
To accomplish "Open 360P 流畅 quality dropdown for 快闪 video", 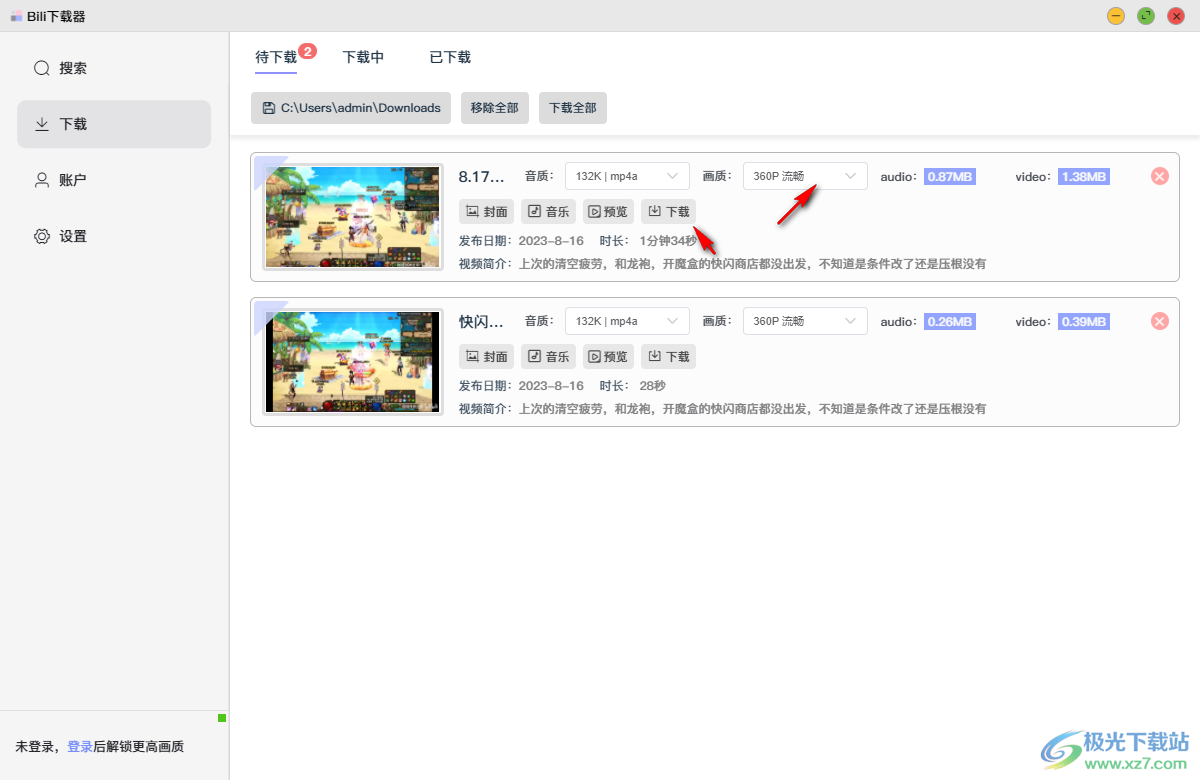I will click(x=805, y=321).
